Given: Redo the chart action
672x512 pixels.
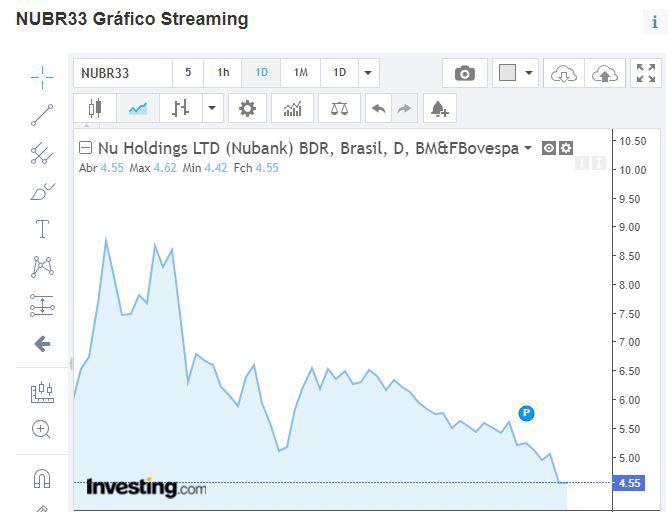Looking at the screenshot, I should click(x=404, y=108).
